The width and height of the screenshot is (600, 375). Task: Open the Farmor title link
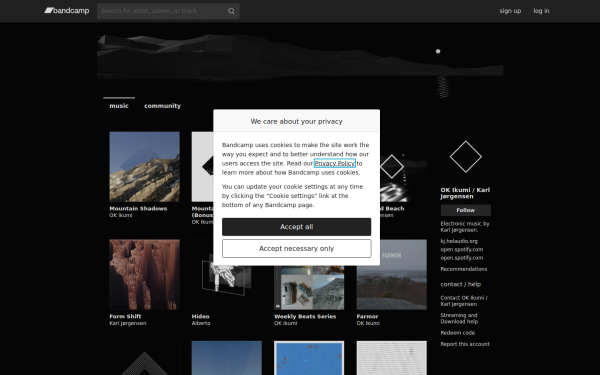(x=367, y=316)
